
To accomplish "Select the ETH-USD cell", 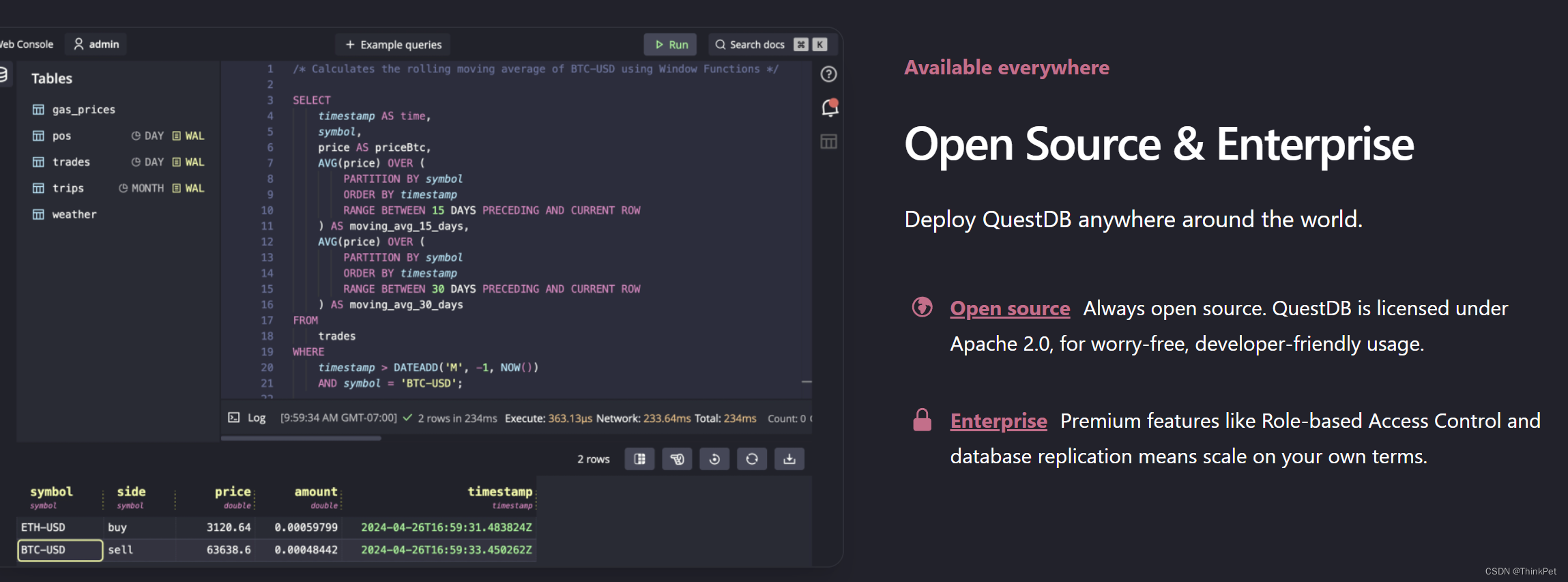I will pyautogui.click(x=60, y=527).
